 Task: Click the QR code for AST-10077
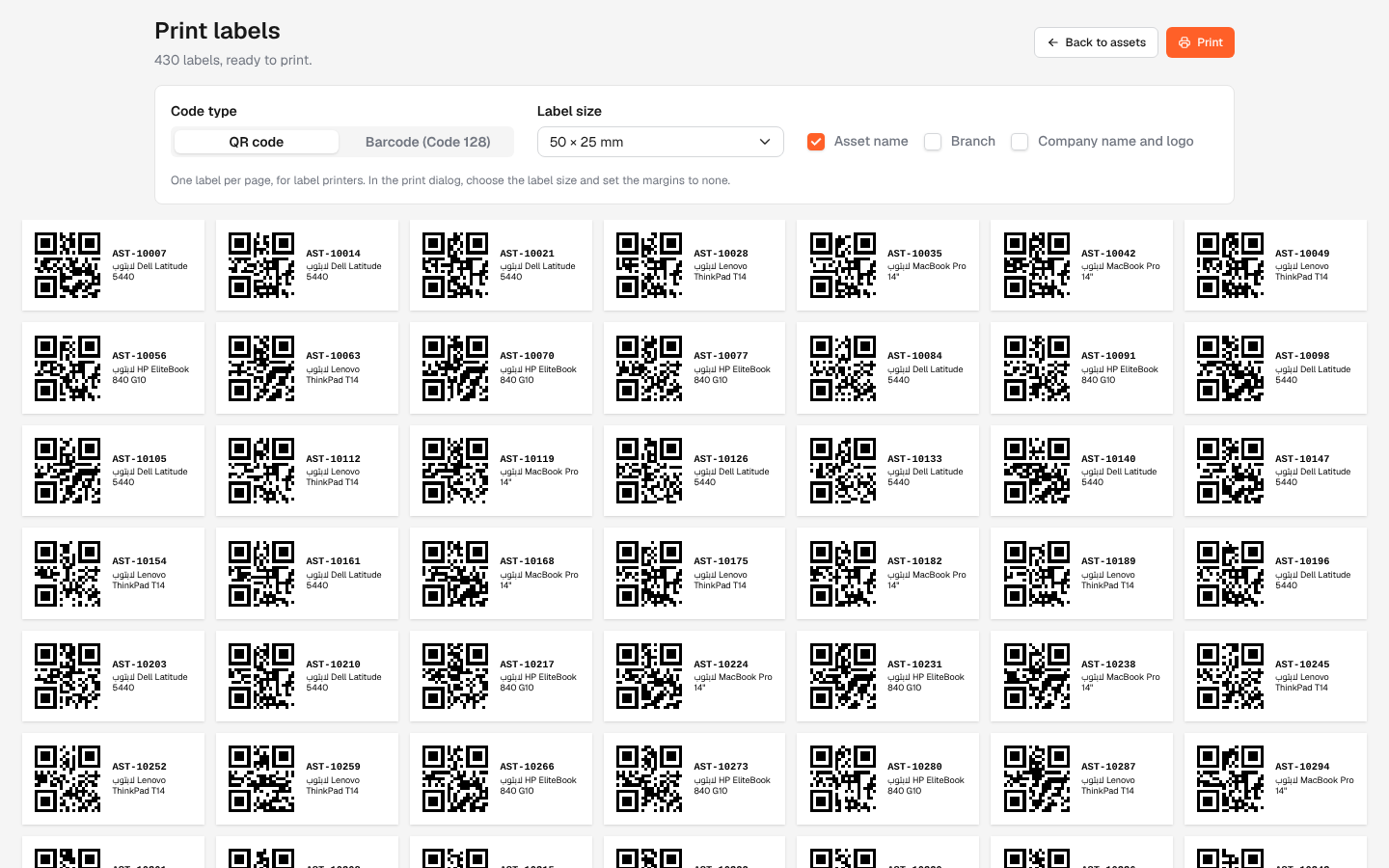tap(649, 368)
